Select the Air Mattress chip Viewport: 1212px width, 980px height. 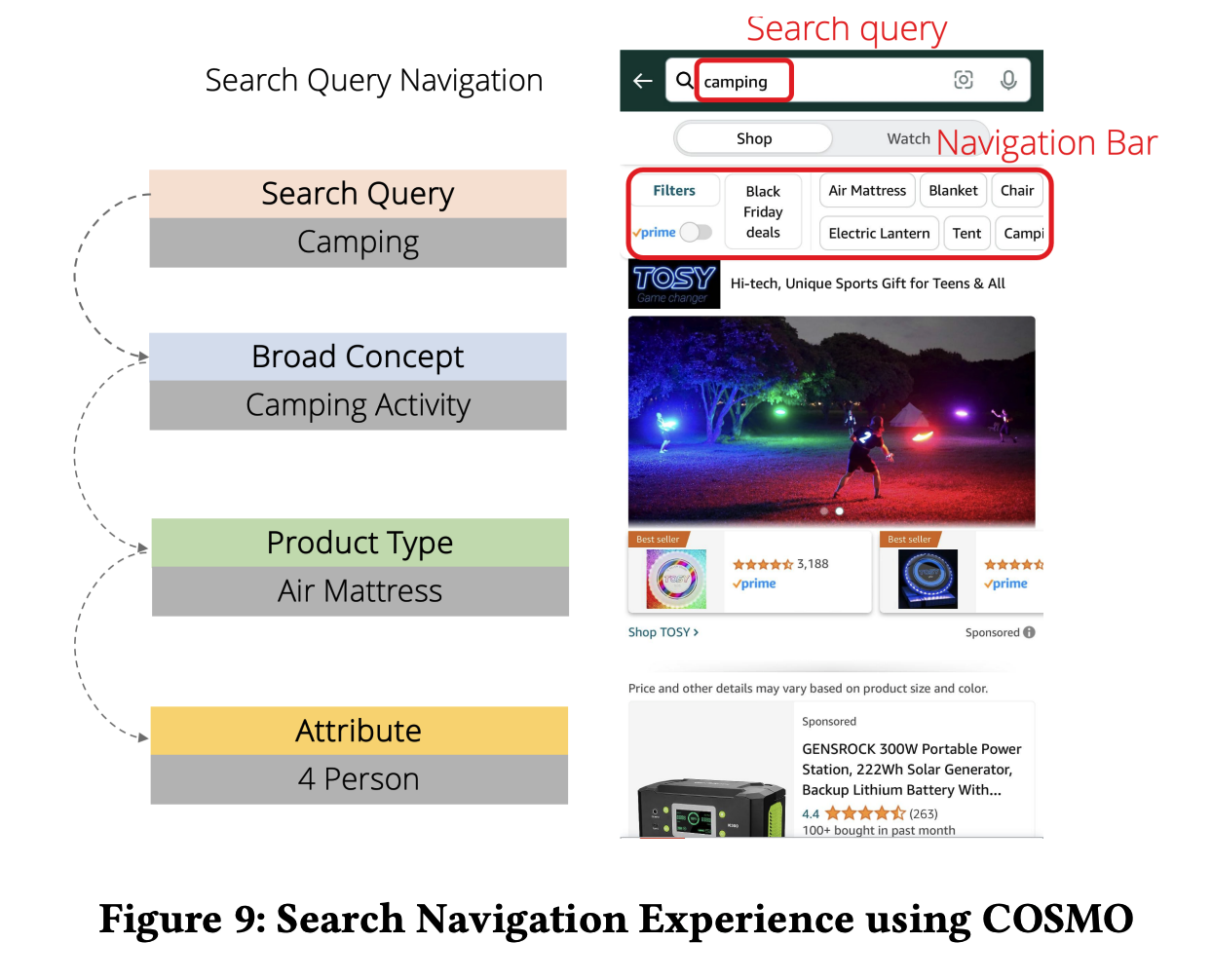click(x=867, y=191)
